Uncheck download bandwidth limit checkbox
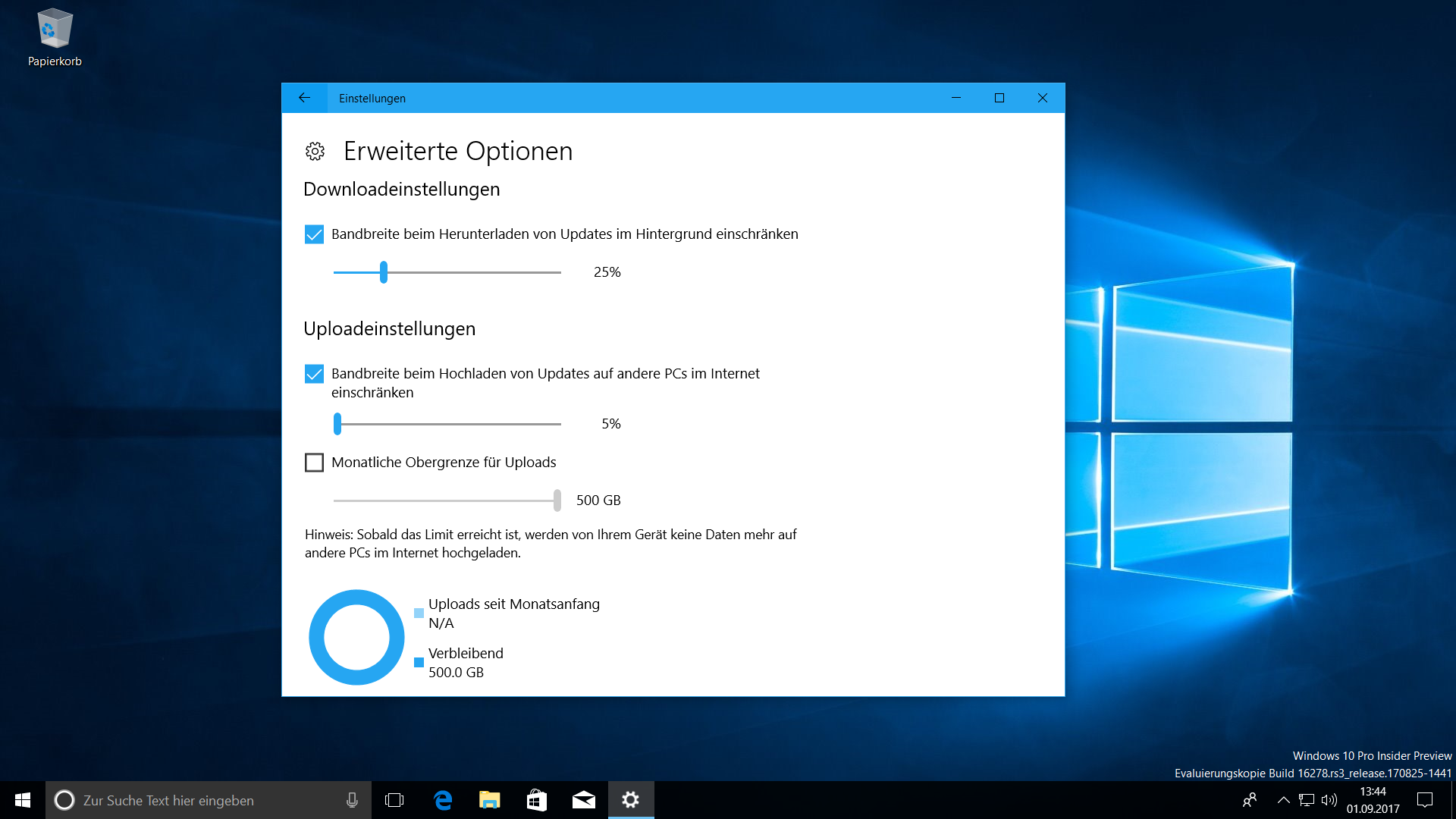The height and width of the screenshot is (819, 1456). (x=314, y=234)
